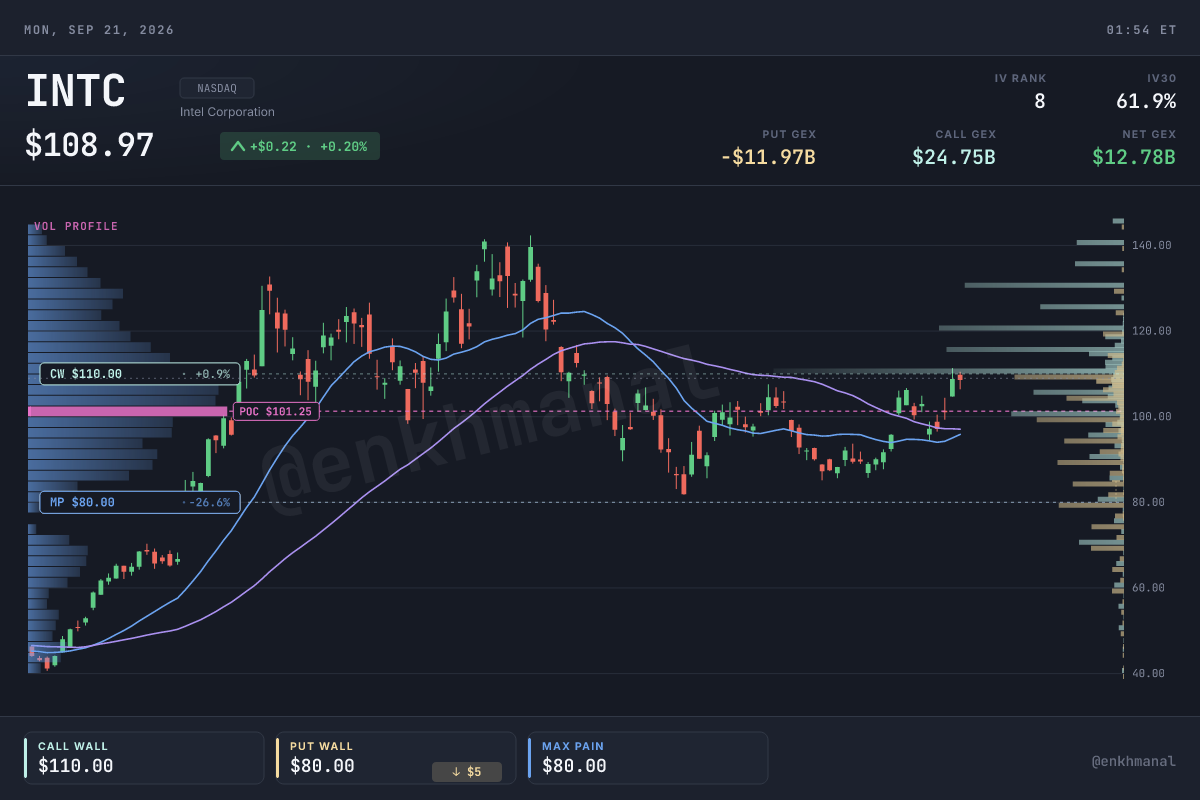Click the Intel Corporation company name
1200x800 pixels.
coord(227,112)
